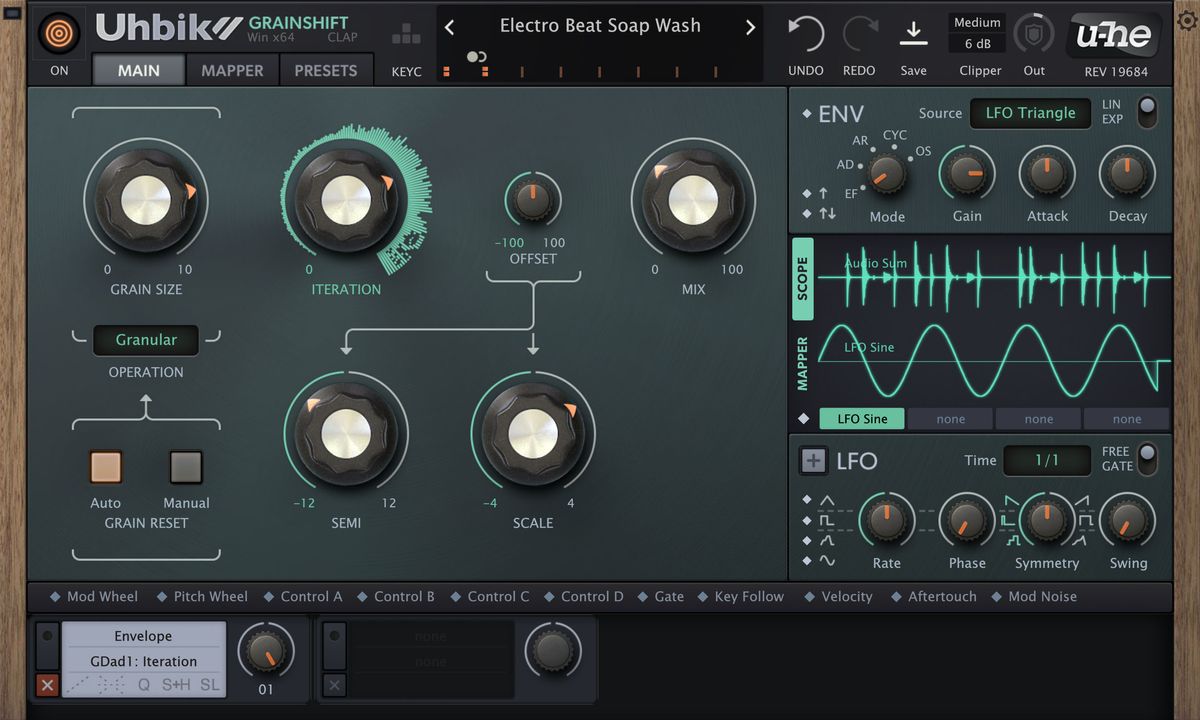Click the ENV Attack knob

coord(1047,173)
